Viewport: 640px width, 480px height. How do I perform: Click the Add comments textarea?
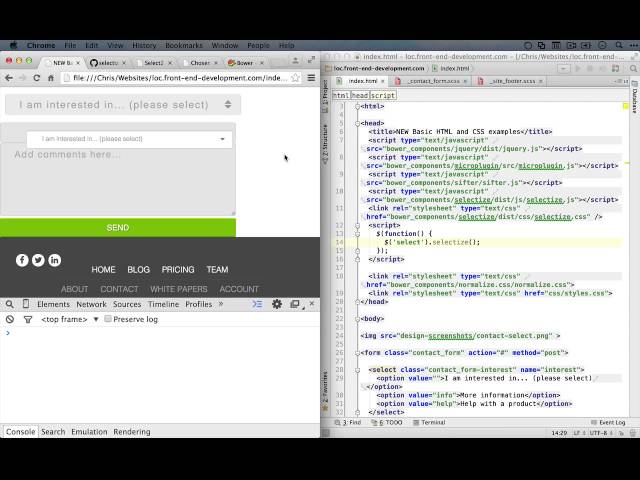(118, 181)
